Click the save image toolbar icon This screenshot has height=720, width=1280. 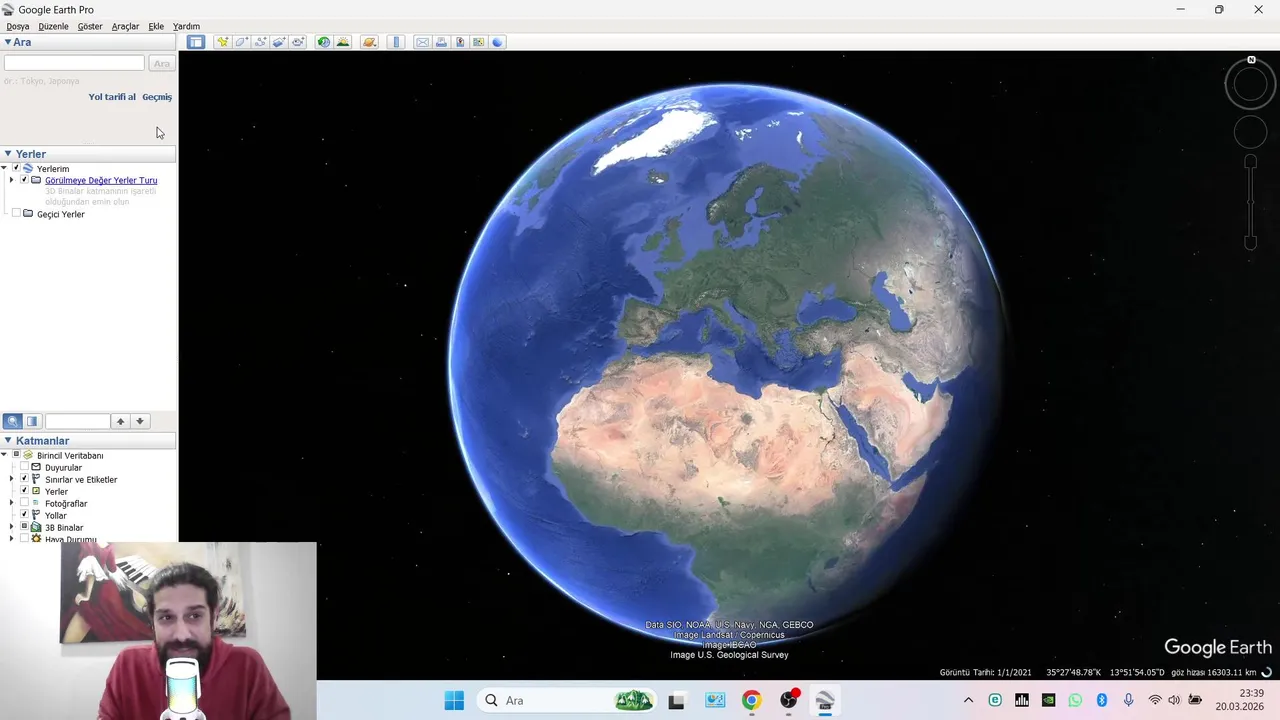(x=460, y=42)
